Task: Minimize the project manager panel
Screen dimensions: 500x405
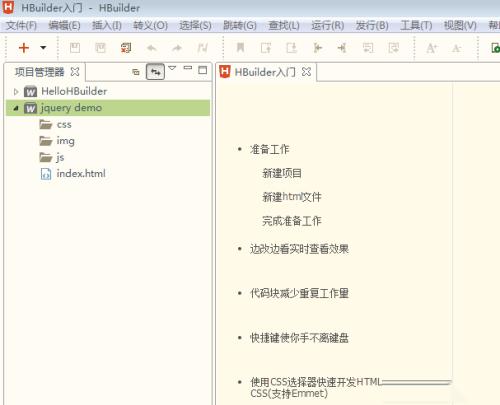Action: pyautogui.click(x=188, y=68)
